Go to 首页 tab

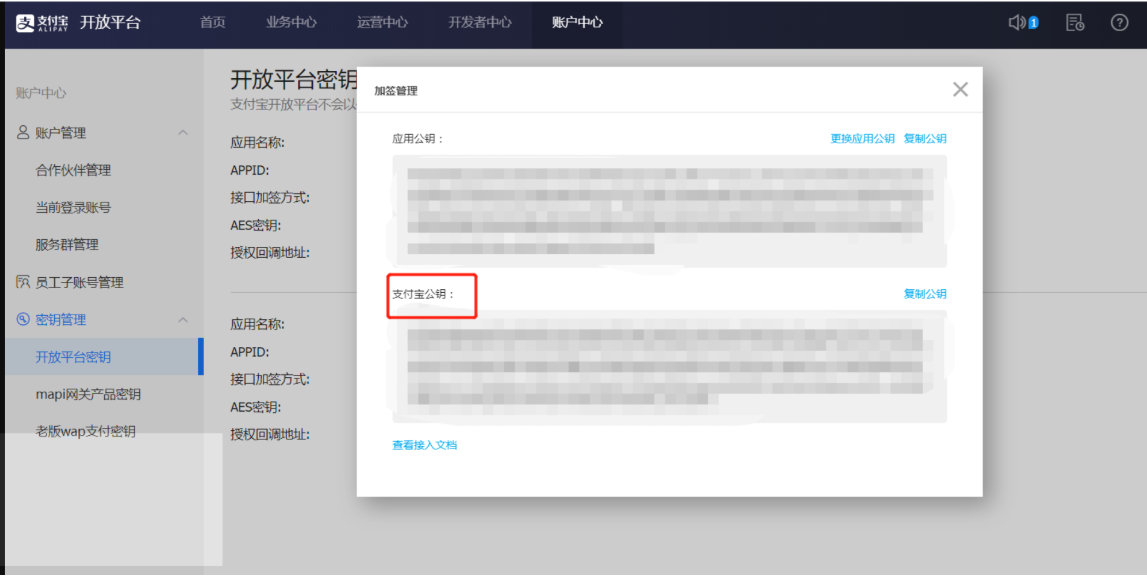click(213, 23)
